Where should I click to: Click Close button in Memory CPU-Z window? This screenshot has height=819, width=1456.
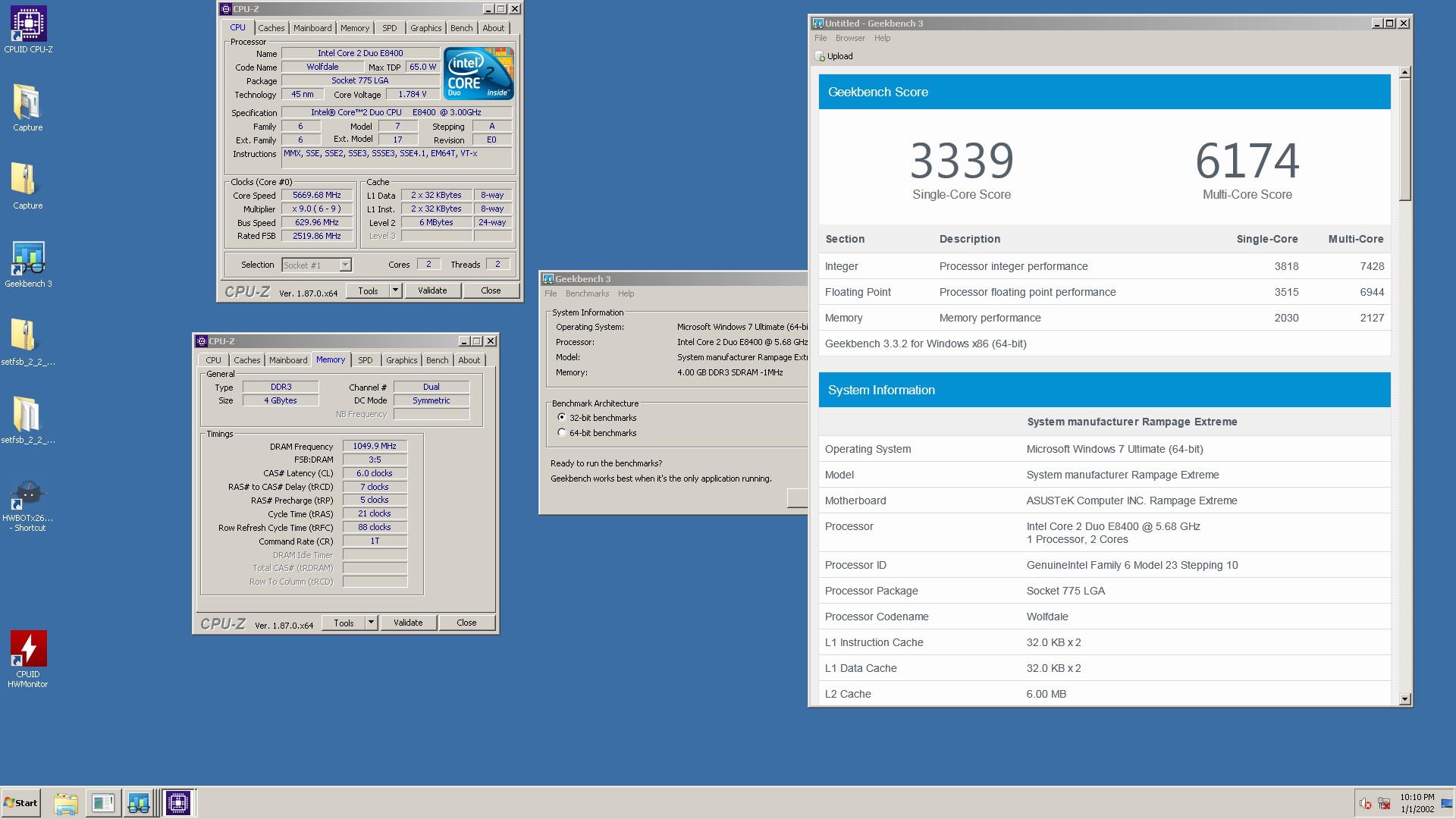pyautogui.click(x=466, y=623)
